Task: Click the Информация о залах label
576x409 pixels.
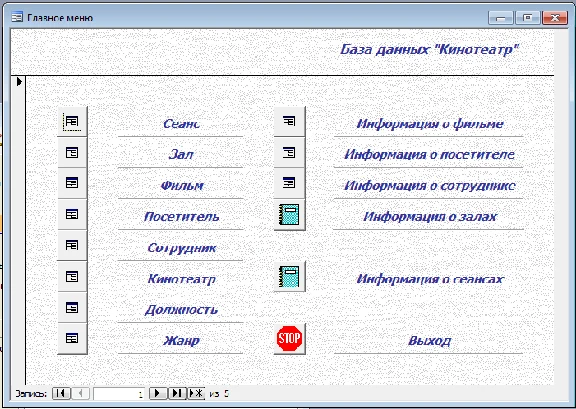Action: click(x=429, y=216)
